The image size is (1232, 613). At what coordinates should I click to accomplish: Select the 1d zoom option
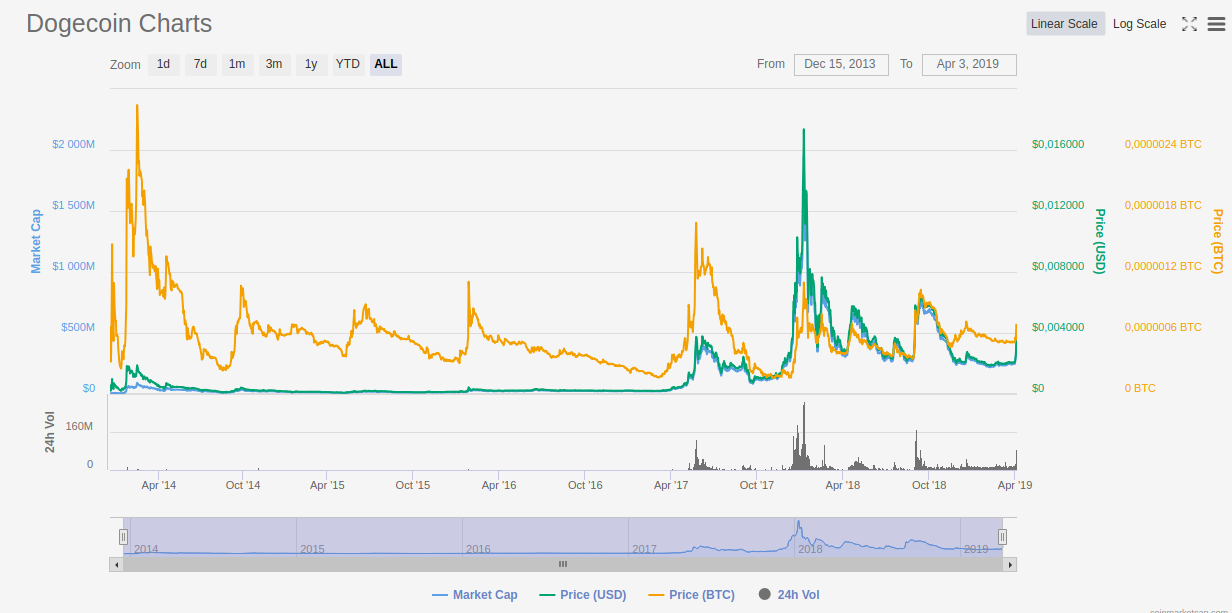click(x=163, y=64)
